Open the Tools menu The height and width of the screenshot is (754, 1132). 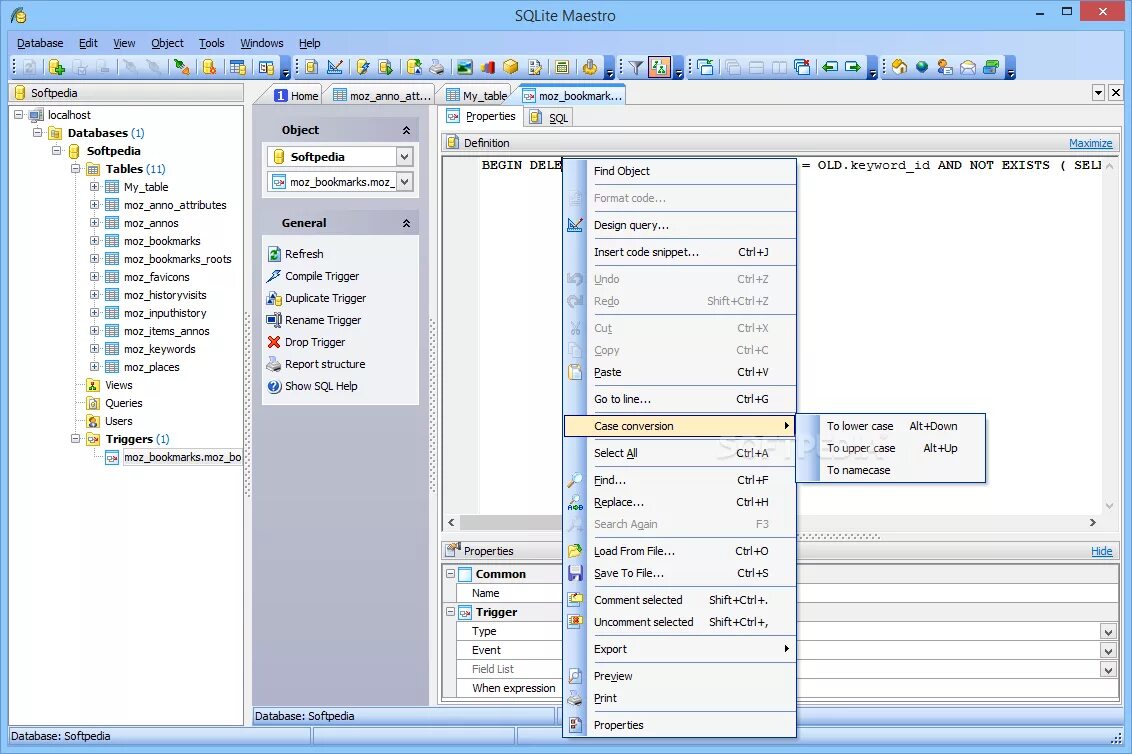point(212,43)
